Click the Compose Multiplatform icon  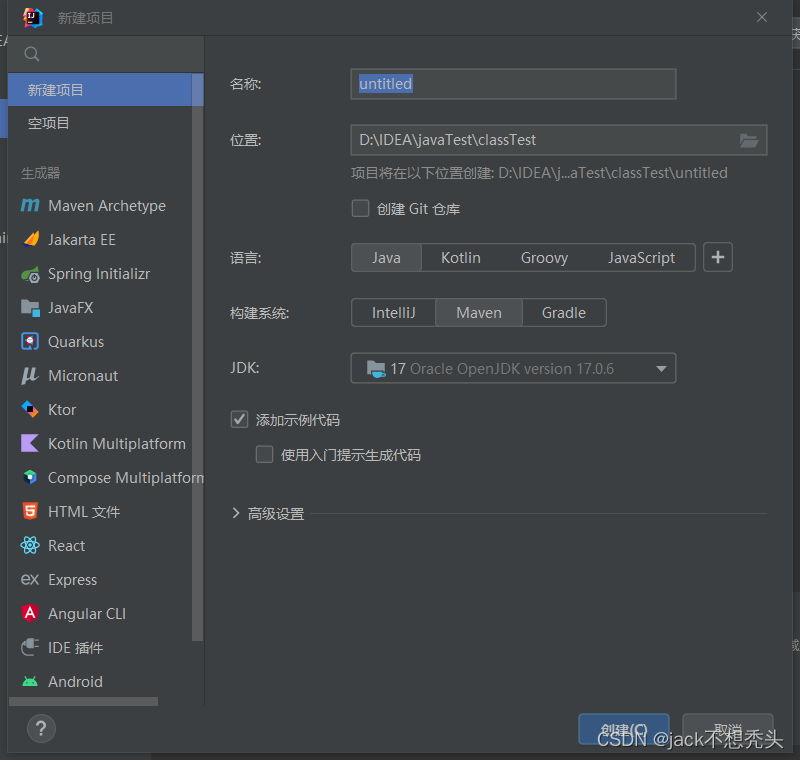(x=30, y=477)
